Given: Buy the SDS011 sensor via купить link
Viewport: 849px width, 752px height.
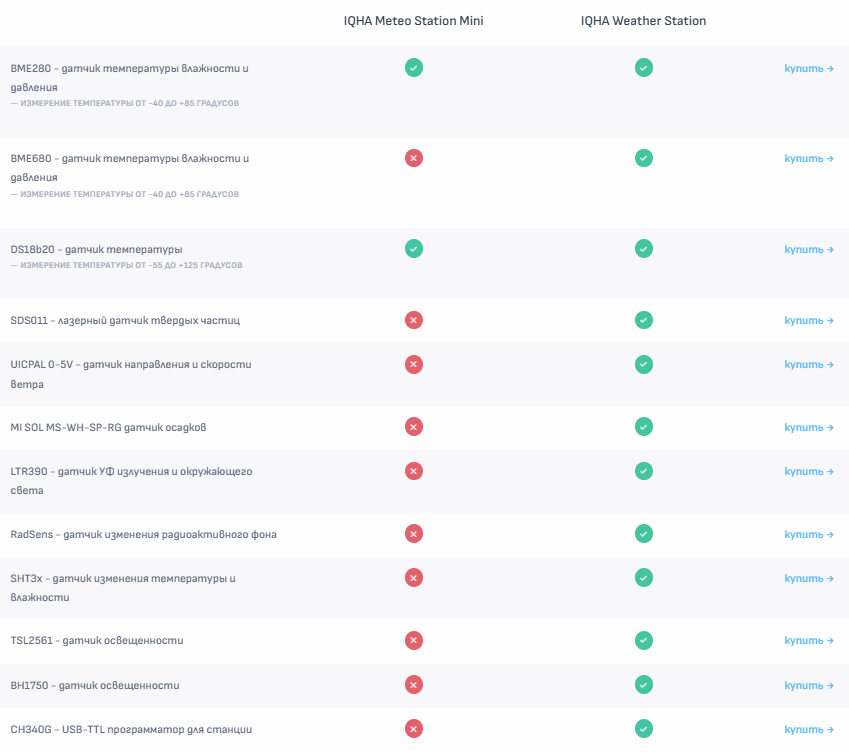Looking at the screenshot, I should point(809,321).
